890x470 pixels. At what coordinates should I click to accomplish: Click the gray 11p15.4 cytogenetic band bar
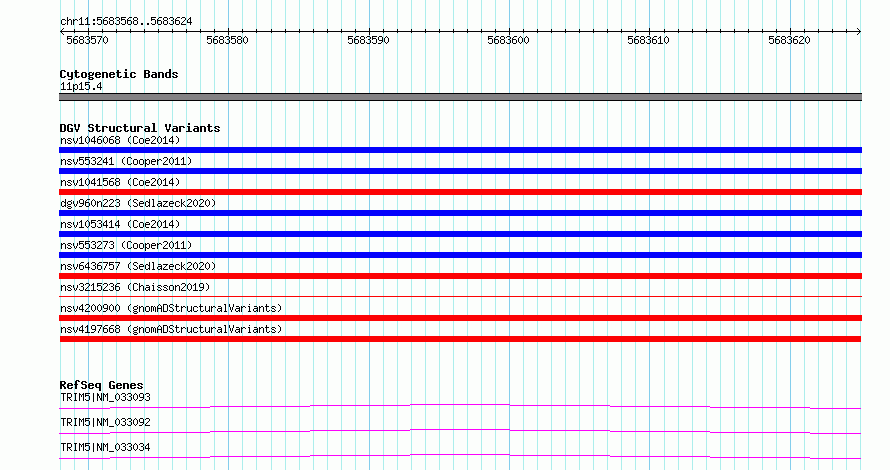(460, 97)
